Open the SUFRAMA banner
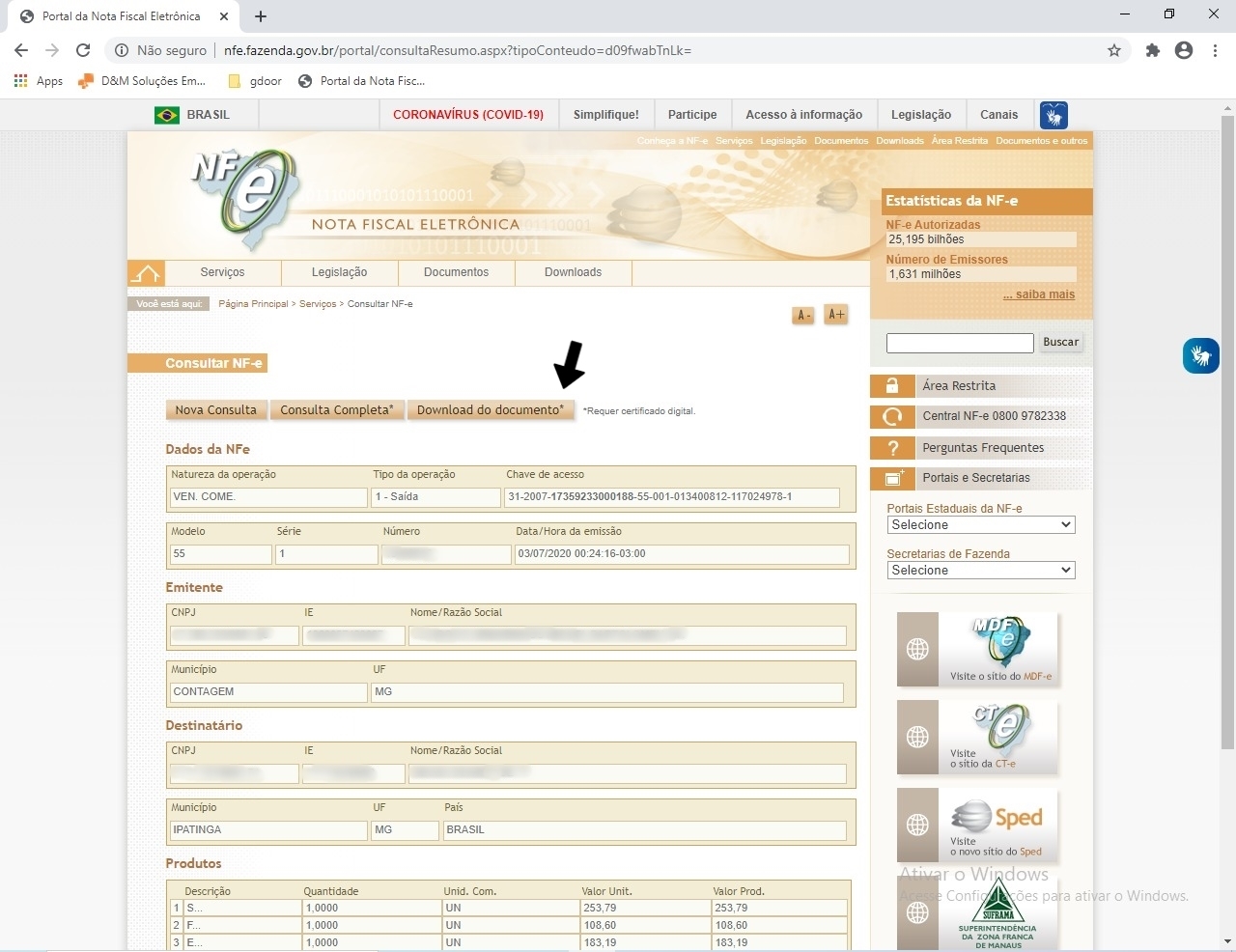Viewport: 1236px width, 952px height. click(x=977, y=913)
